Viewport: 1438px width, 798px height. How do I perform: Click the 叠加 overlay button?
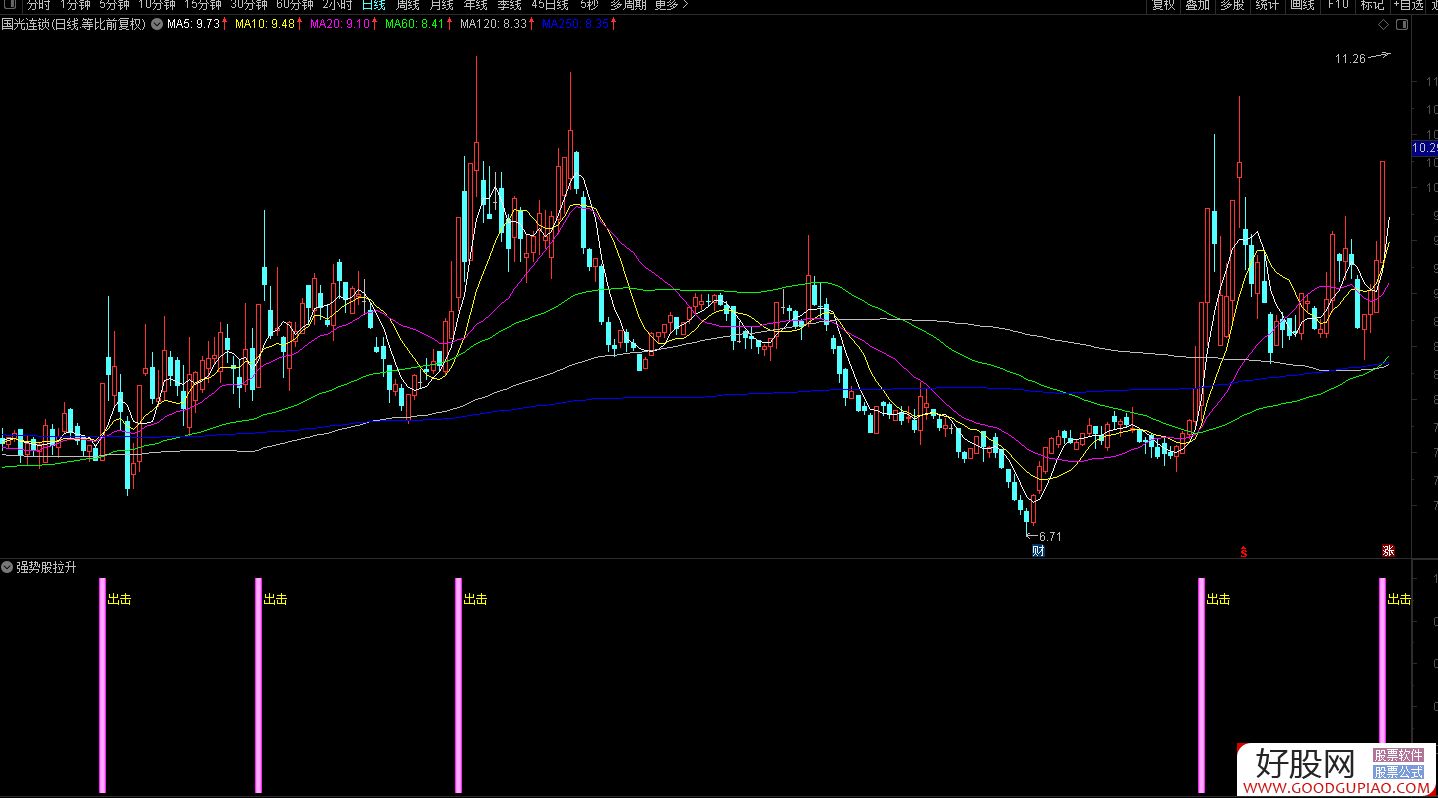click(x=1198, y=4)
